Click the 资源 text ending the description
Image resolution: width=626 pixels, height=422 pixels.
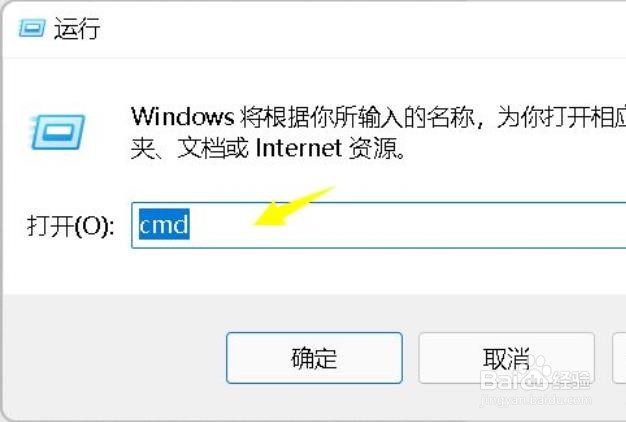click(x=377, y=149)
